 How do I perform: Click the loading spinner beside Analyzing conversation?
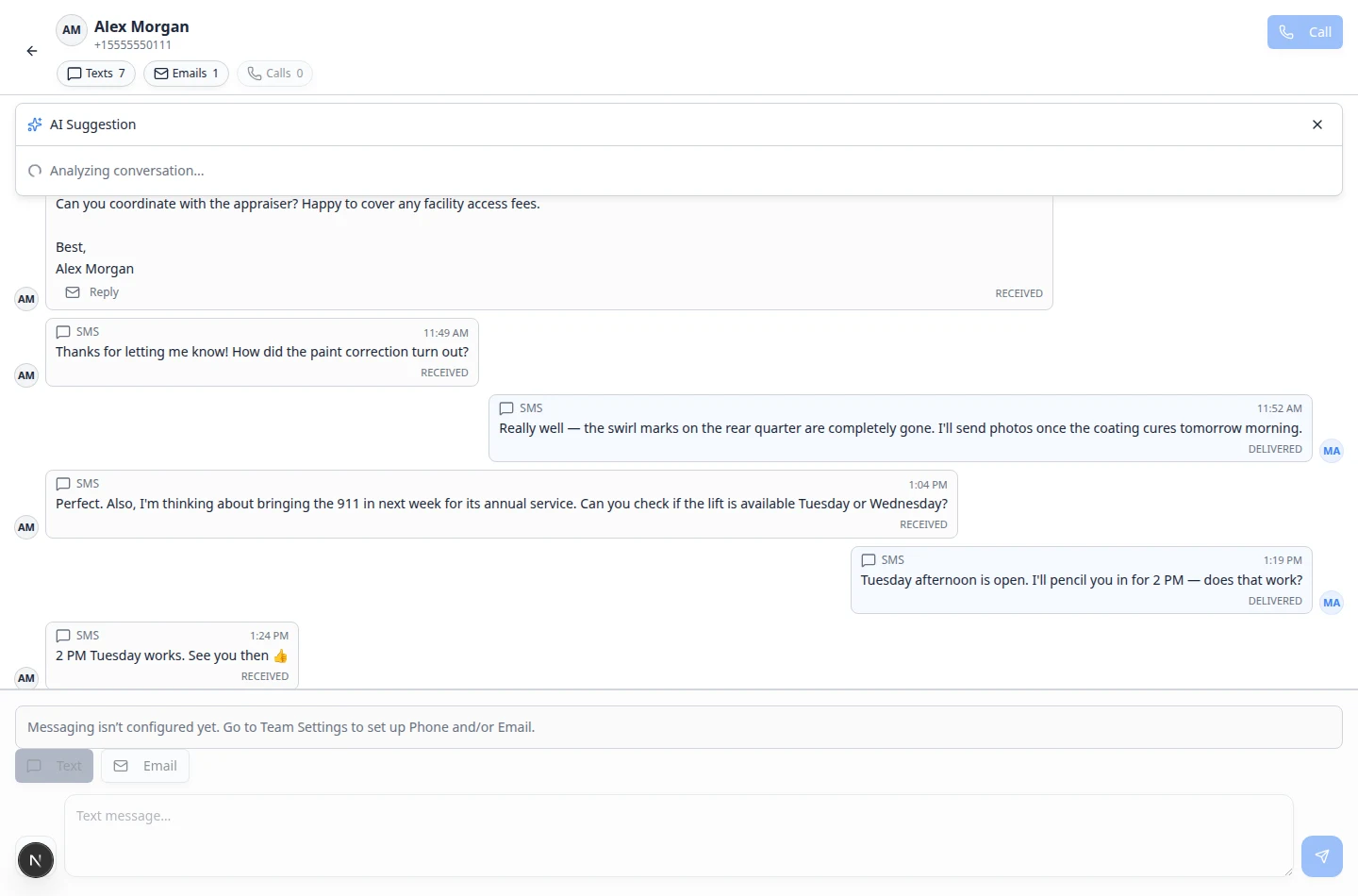tap(35, 171)
